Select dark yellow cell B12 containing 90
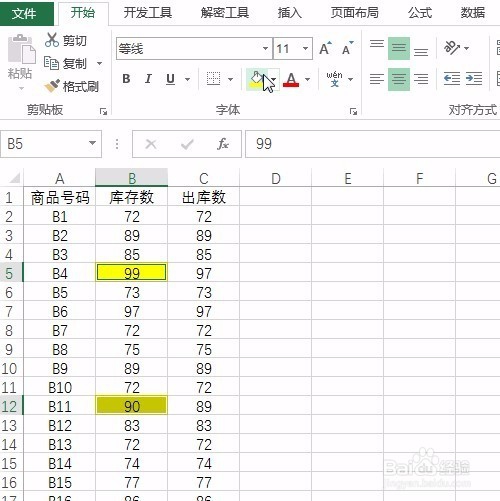 [131, 405]
